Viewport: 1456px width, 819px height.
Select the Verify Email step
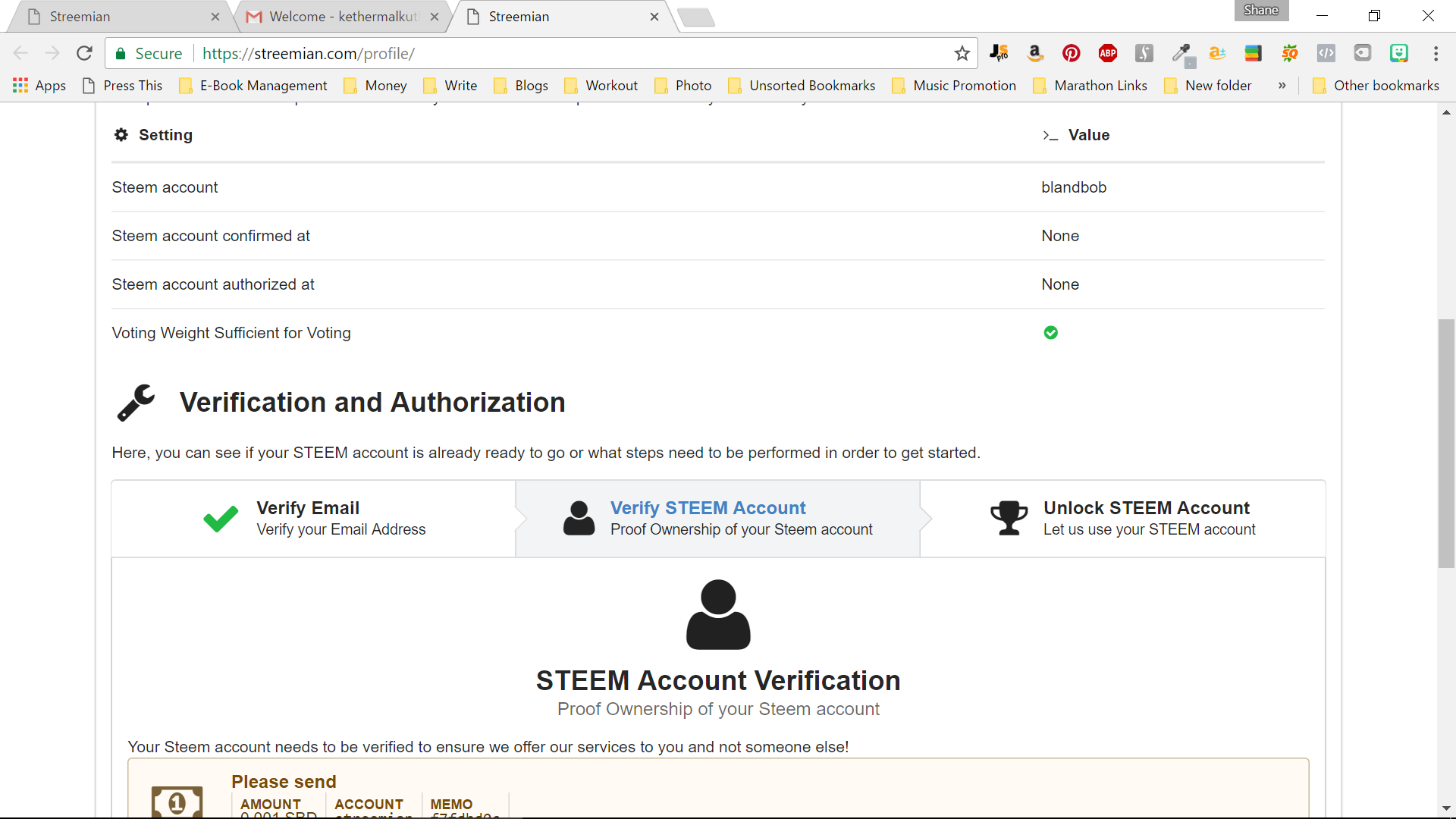click(x=313, y=519)
